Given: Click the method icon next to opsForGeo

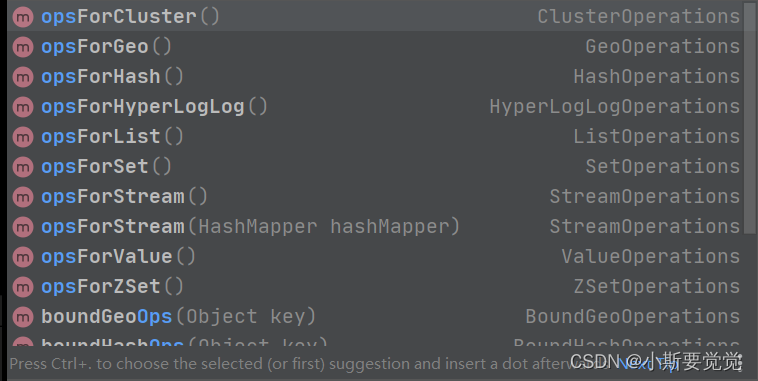Looking at the screenshot, I should coord(23,47).
